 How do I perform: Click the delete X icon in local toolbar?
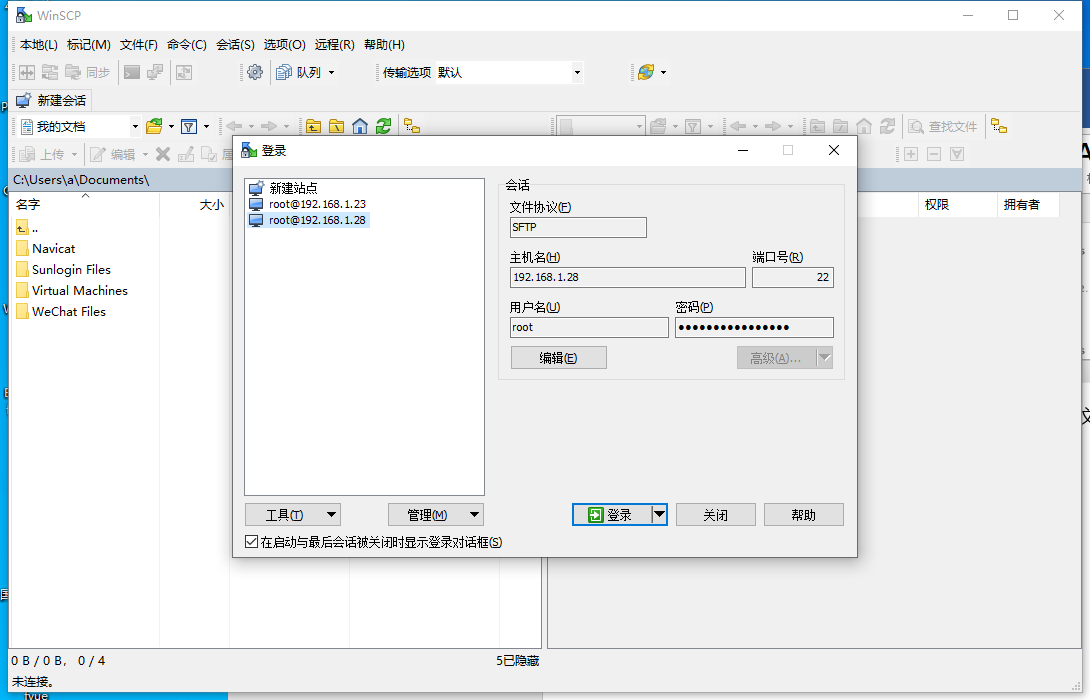coord(163,154)
